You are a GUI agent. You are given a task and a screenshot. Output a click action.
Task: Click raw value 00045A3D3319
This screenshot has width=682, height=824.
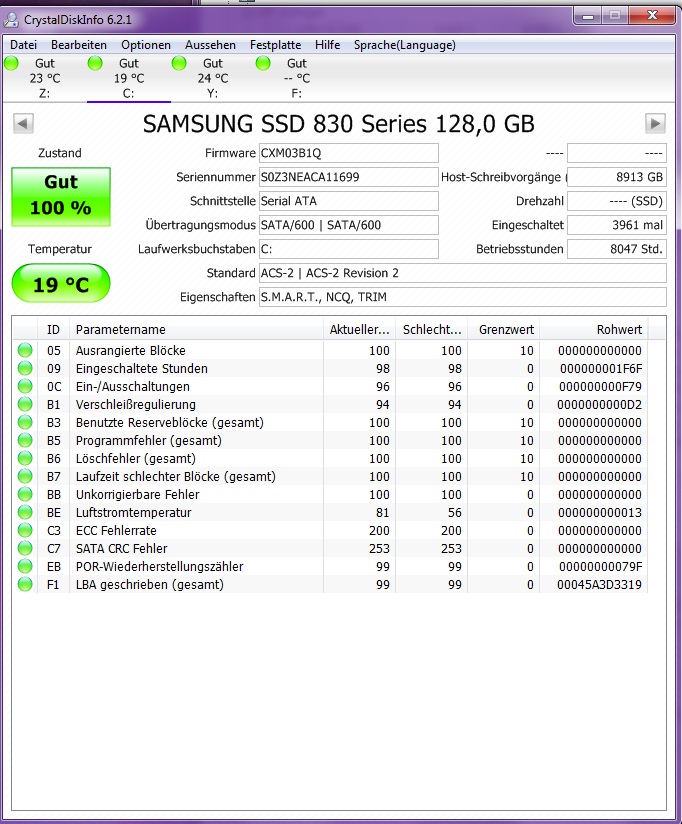pyautogui.click(x=600, y=584)
